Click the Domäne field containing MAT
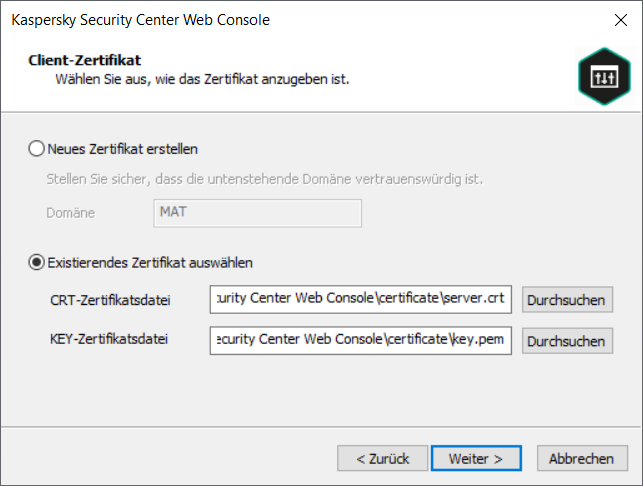 pyautogui.click(x=258, y=213)
